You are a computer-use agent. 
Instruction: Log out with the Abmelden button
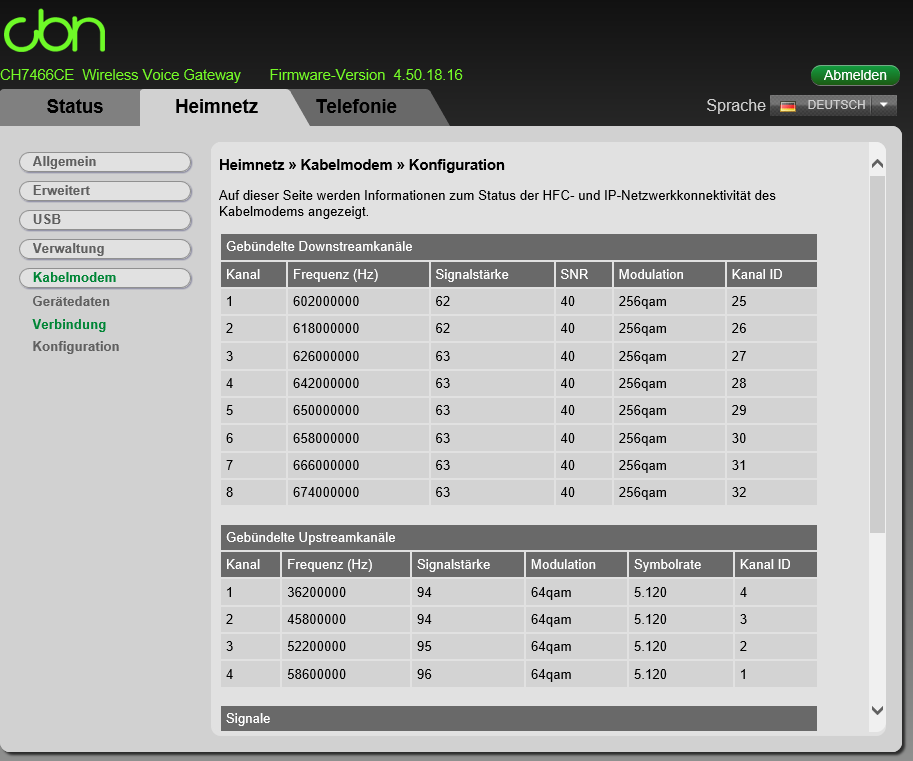point(855,75)
